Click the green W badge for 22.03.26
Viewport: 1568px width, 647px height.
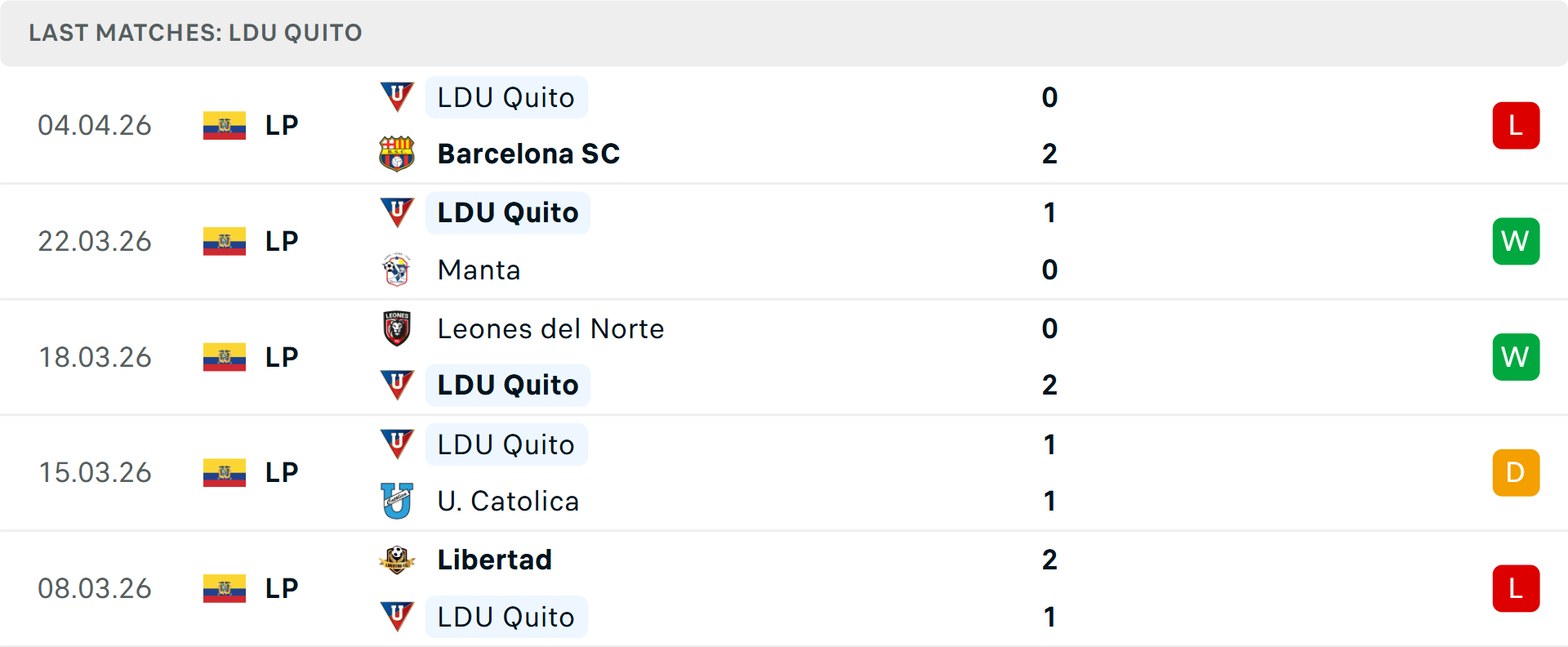[1516, 241]
